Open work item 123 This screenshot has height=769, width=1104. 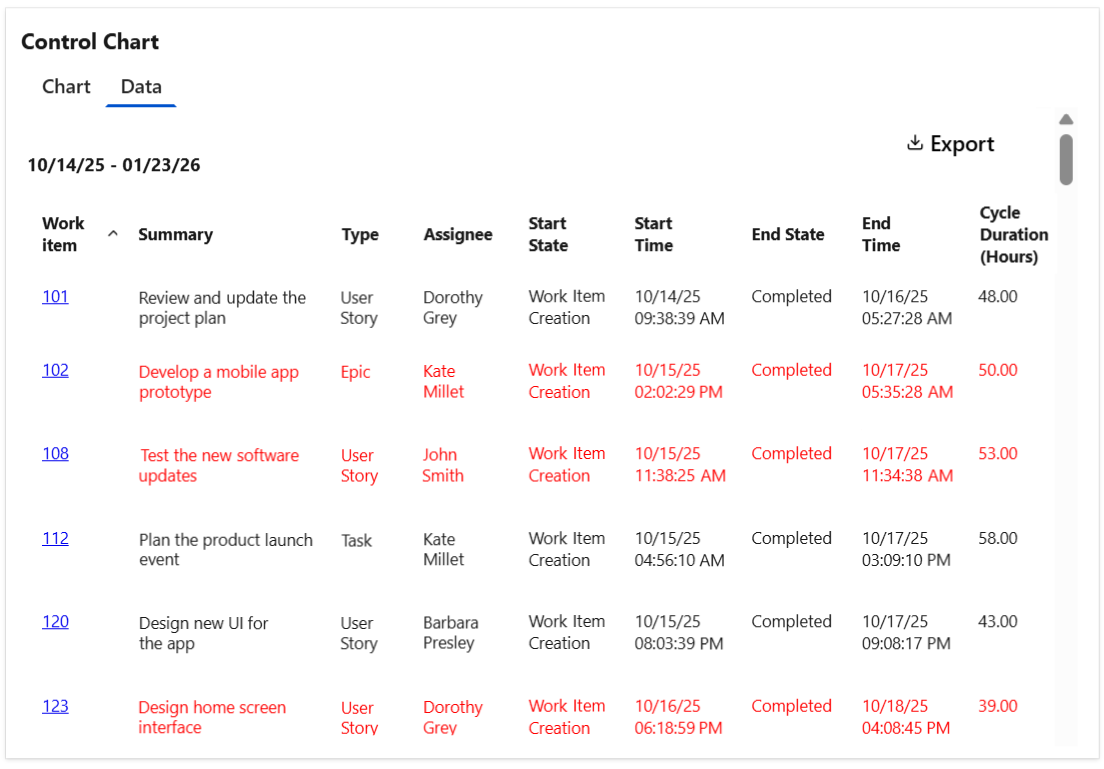point(54,706)
